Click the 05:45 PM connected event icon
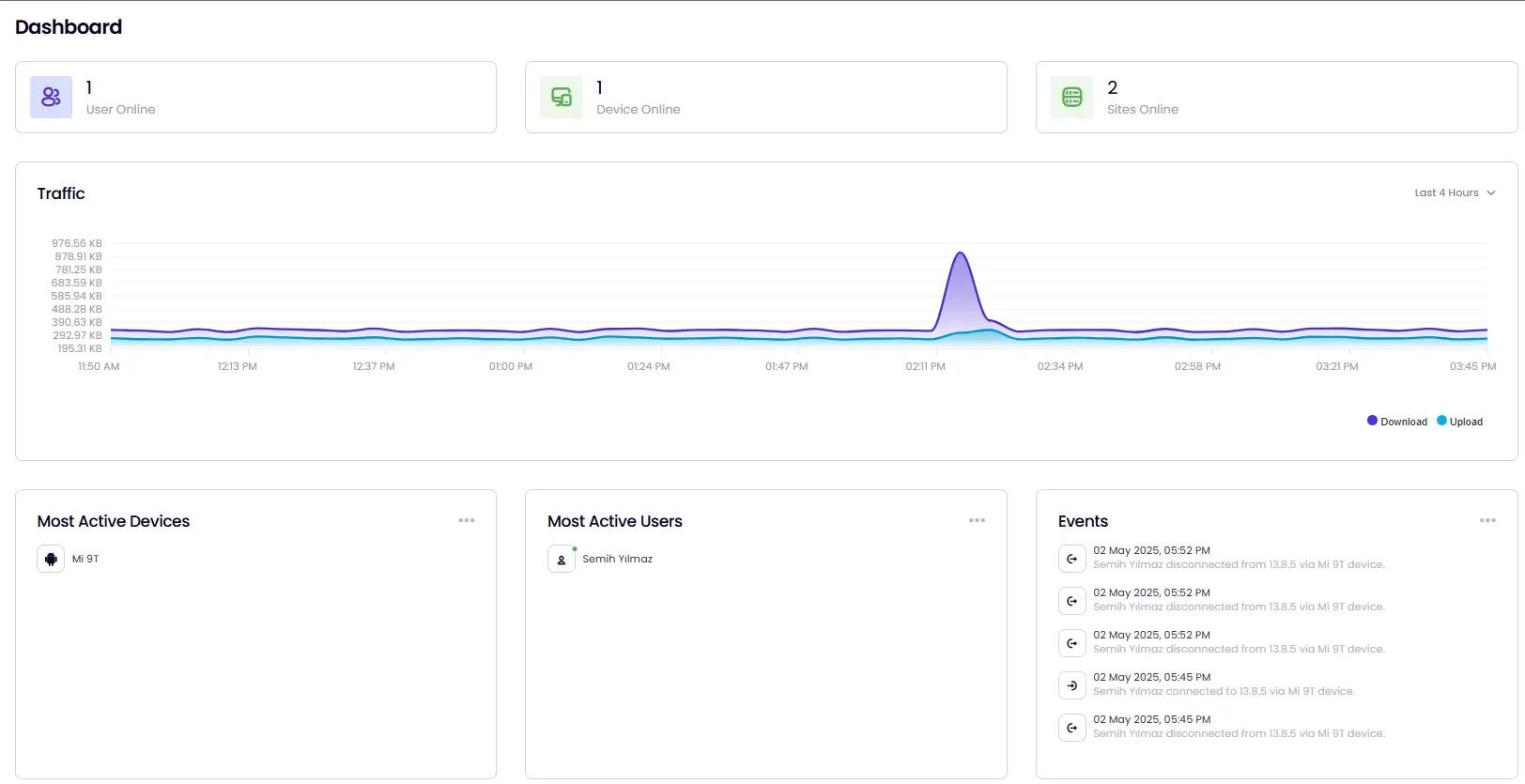The image size is (1525, 784). coord(1071,685)
